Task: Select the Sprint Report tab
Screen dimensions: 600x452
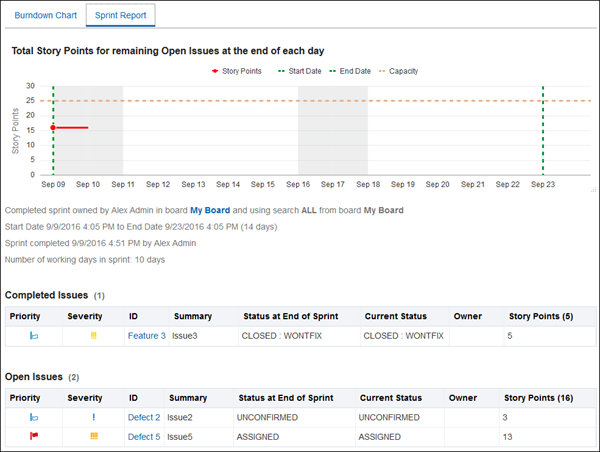Action: 120,16
